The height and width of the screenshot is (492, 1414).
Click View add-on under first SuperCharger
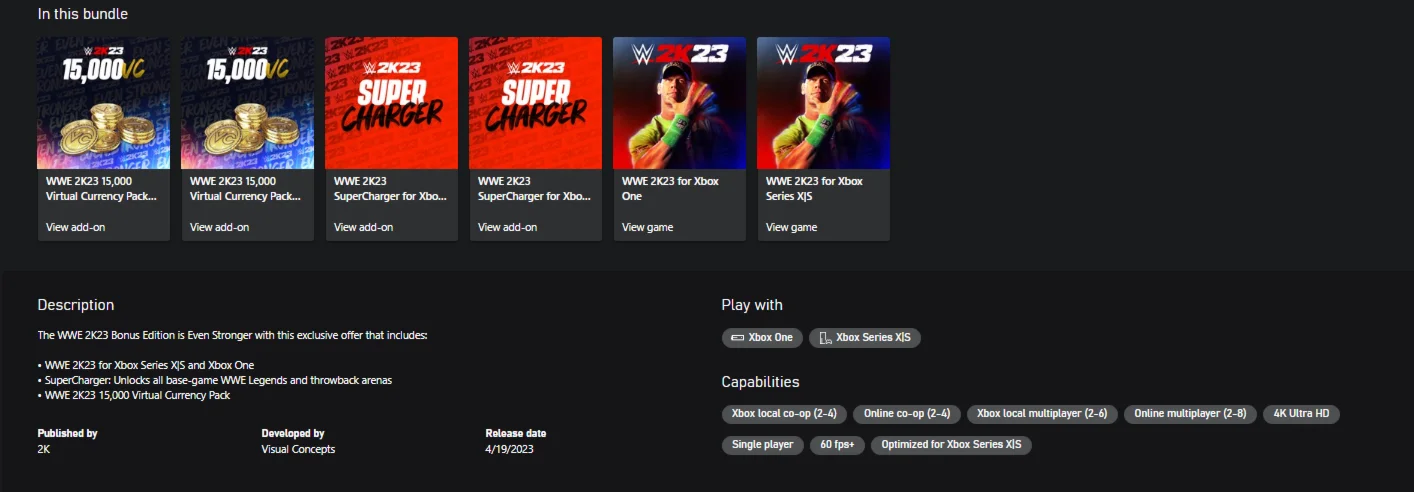pyautogui.click(x=363, y=227)
